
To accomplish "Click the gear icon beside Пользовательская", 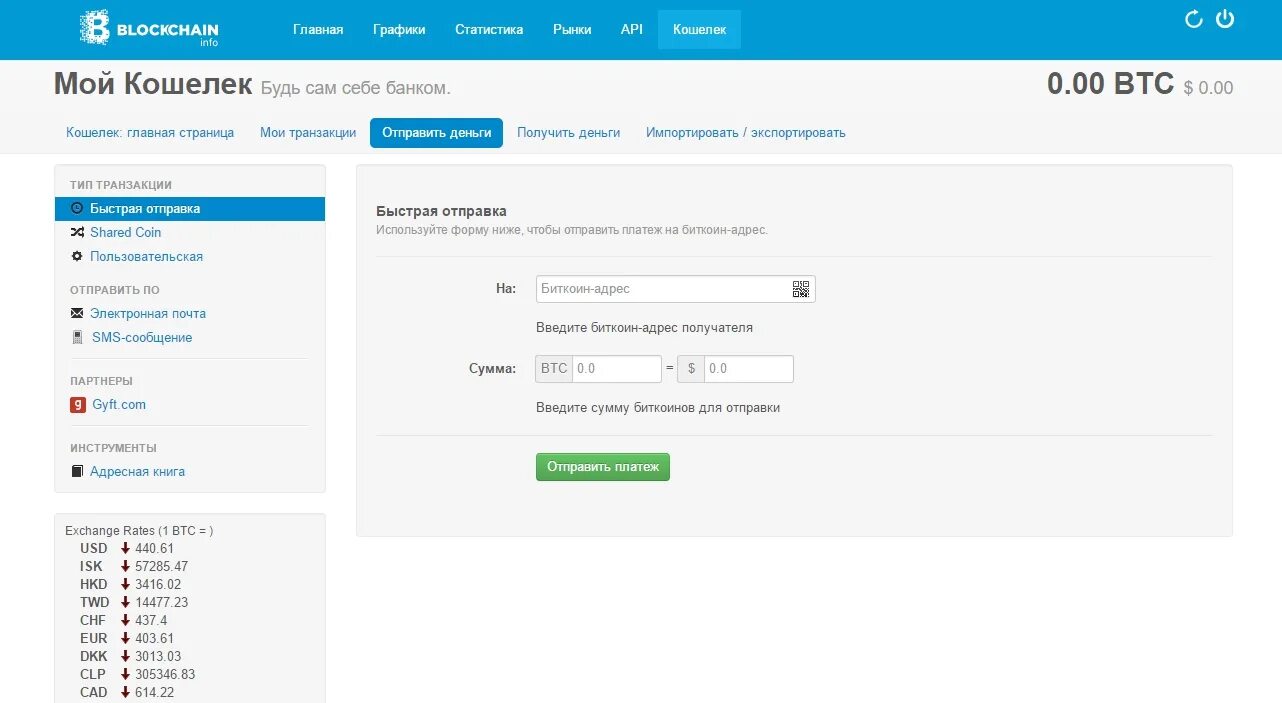I will click(77, 256).
